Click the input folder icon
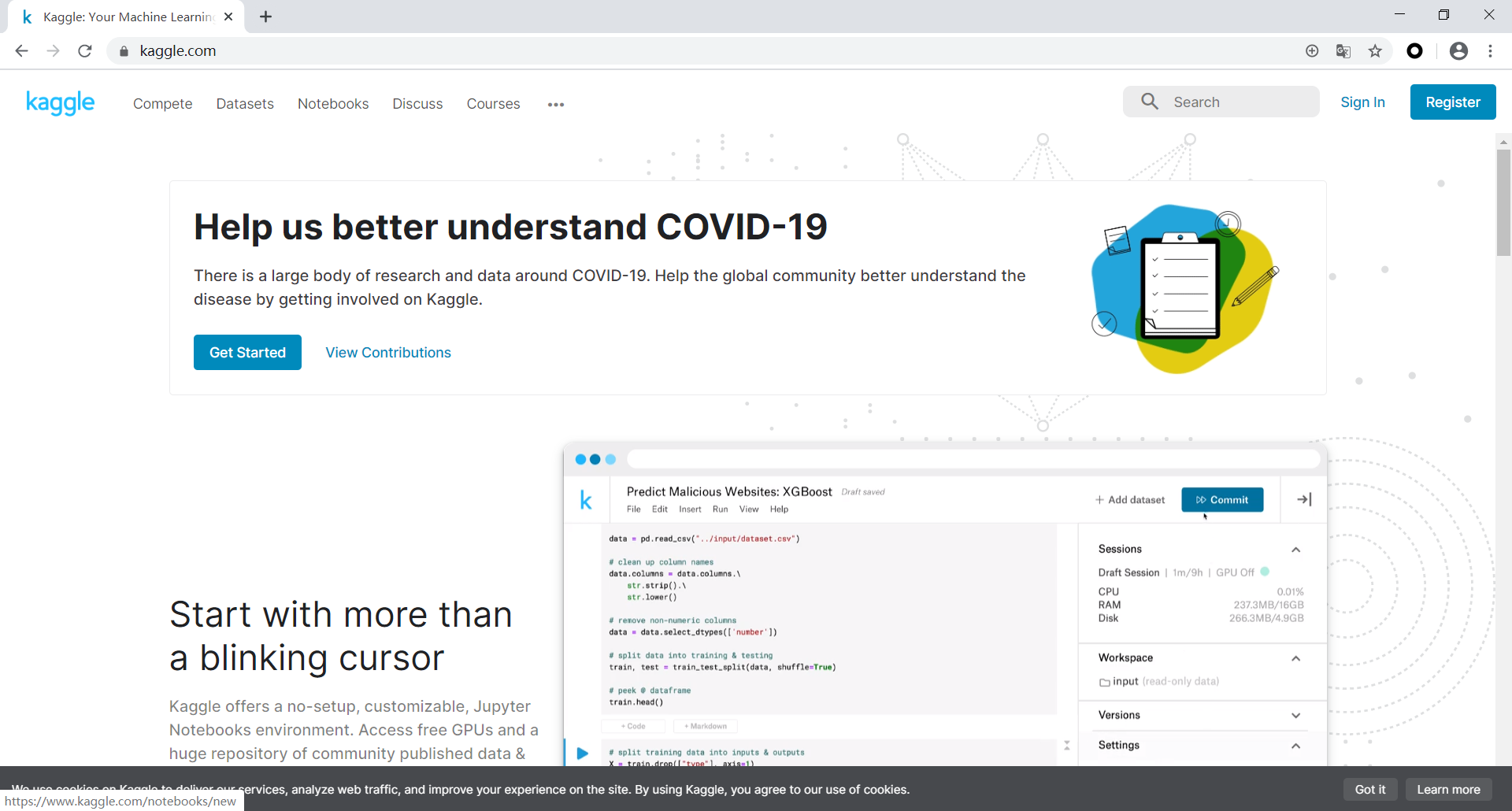Screen dimensions: 1512x811 (1105, 682)
